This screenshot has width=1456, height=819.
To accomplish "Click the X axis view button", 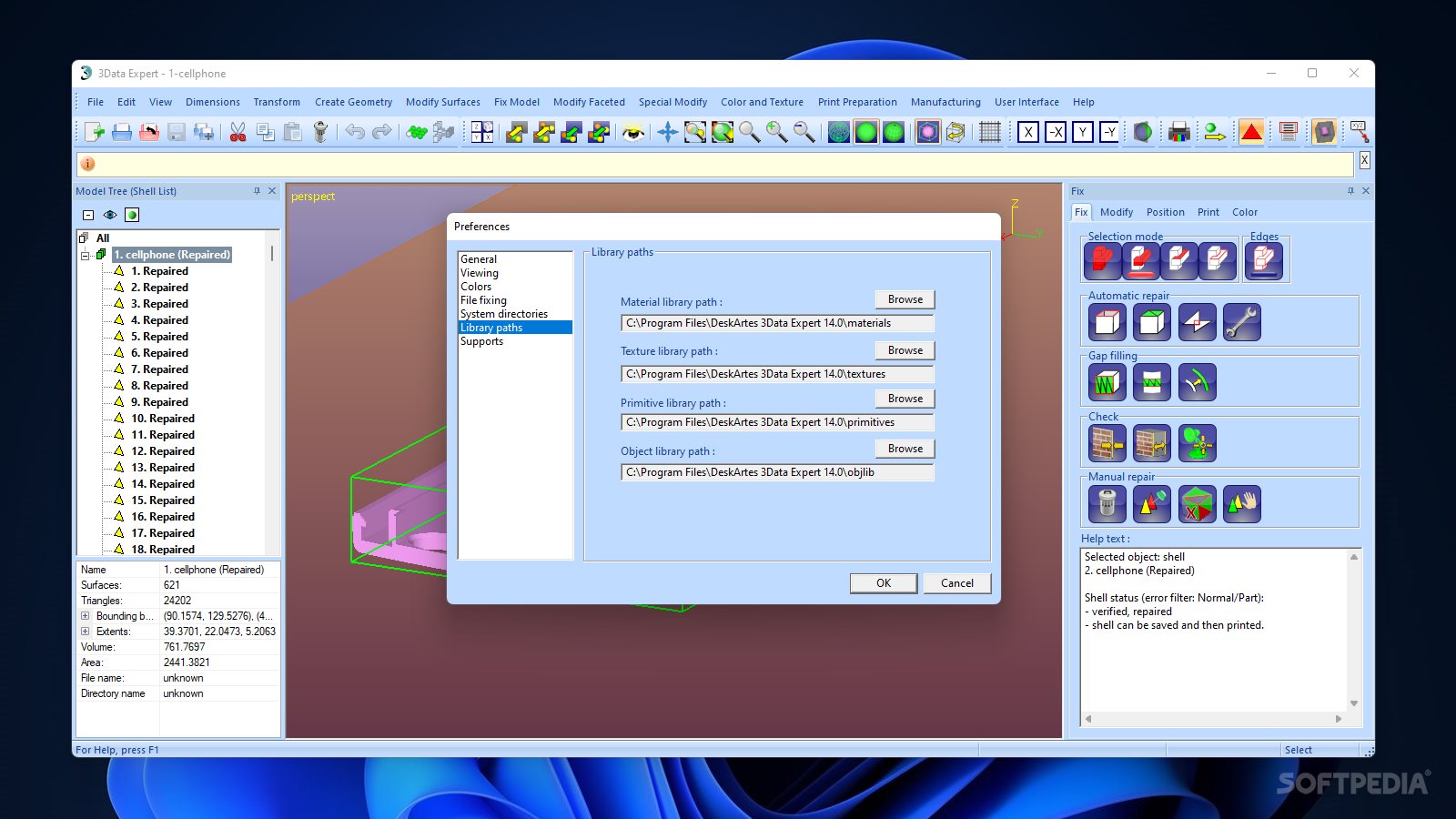I will pyautogui.click(x=1028, y=132).
